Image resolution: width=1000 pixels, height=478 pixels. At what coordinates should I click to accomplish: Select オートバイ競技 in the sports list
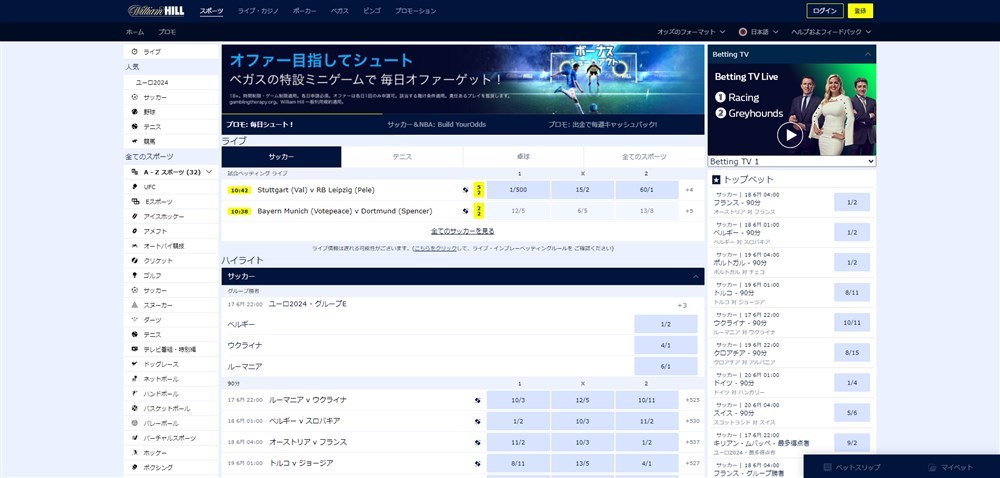[171, 246]
